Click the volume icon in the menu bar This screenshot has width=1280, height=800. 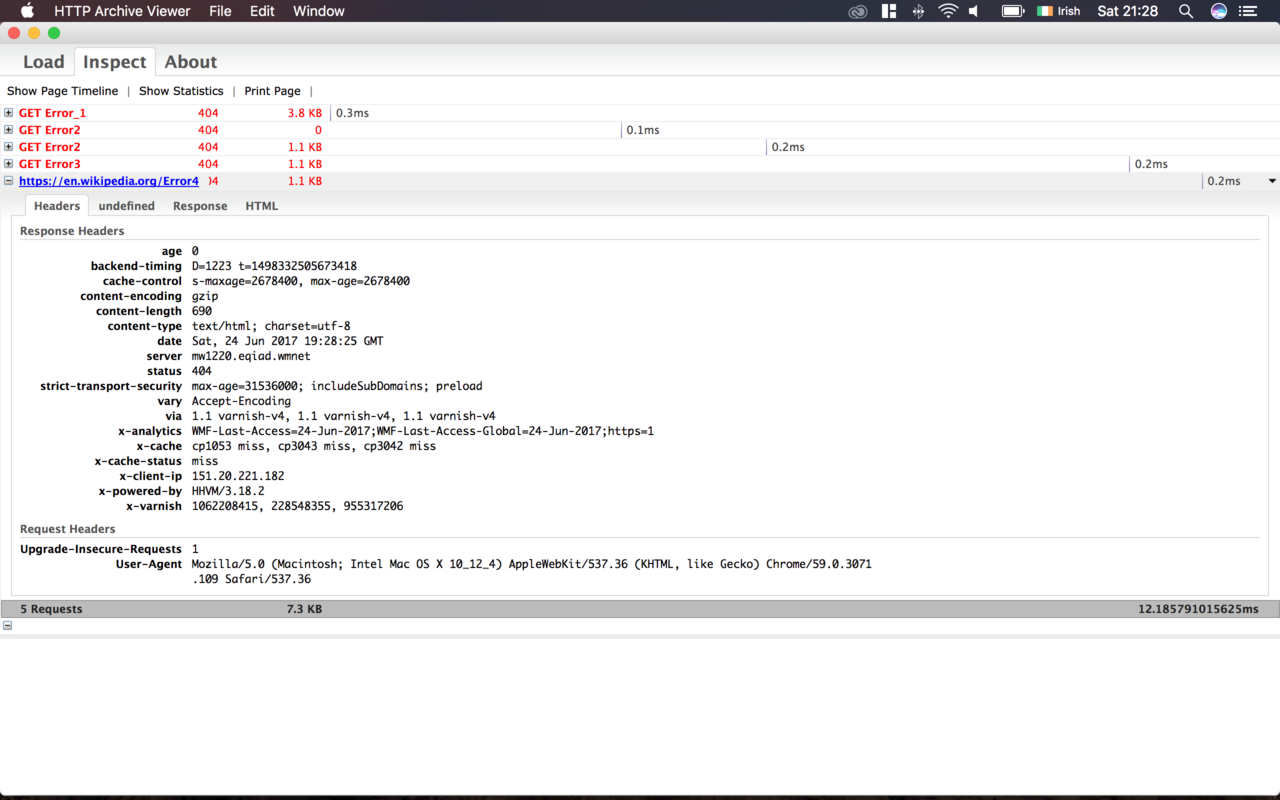(x=974, y=11)
